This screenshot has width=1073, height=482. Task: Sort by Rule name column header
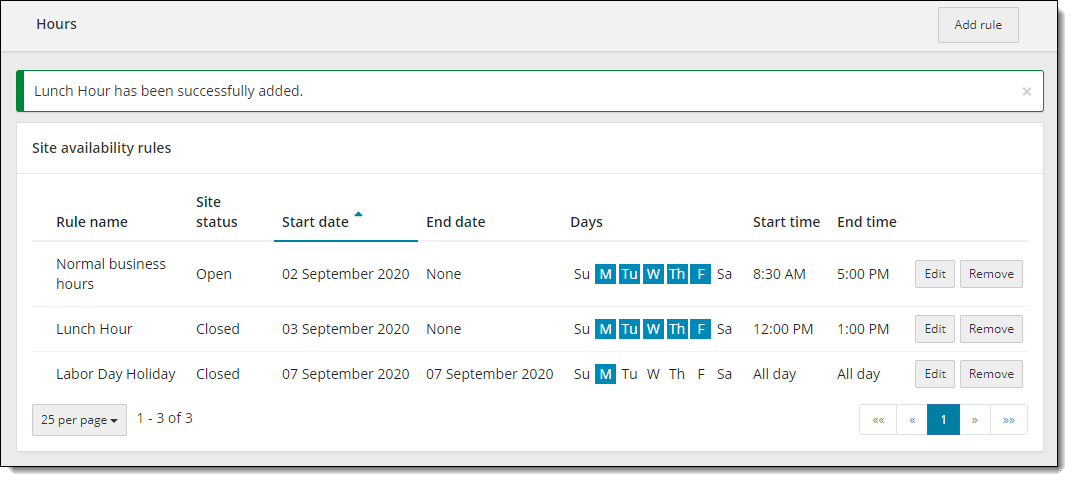click(92, 222)
